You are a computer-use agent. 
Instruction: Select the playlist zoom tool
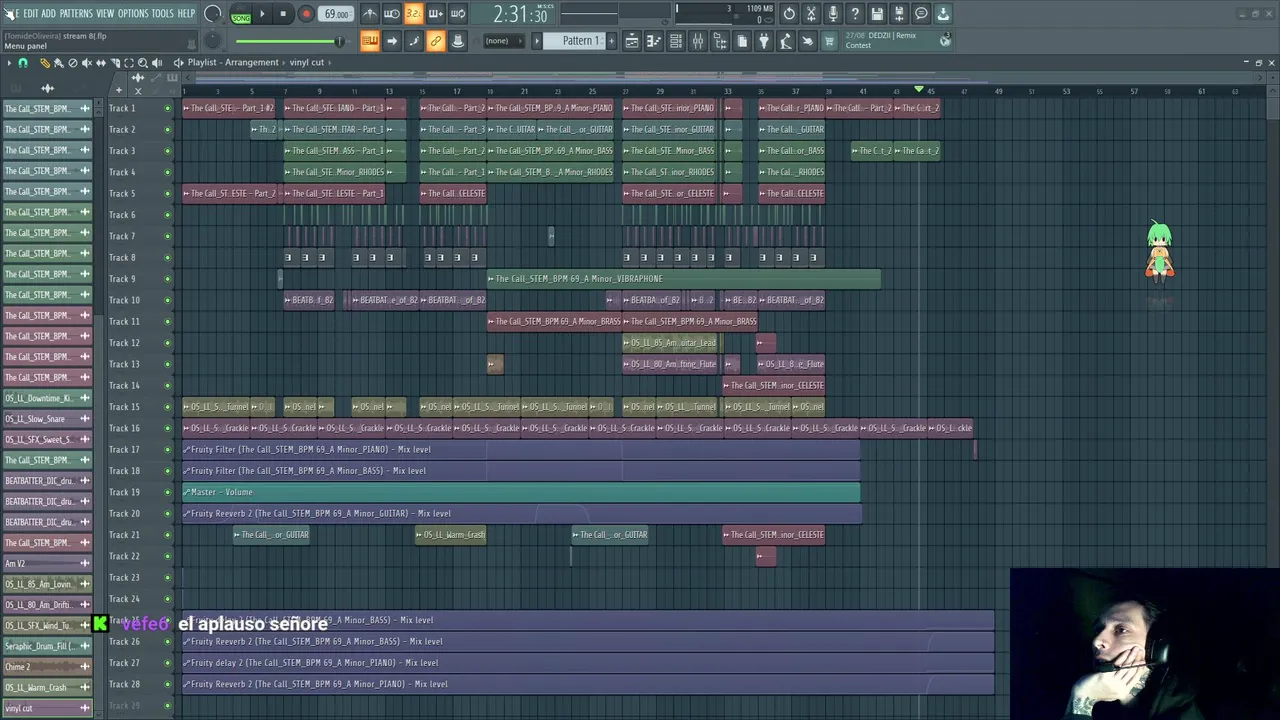[143, 63]
